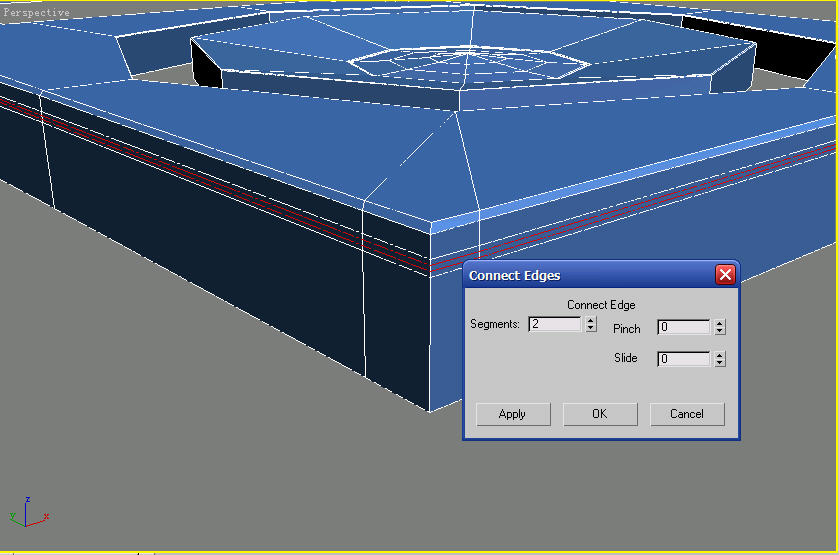Click empty gray viewport background below model

tap(250, 470)
